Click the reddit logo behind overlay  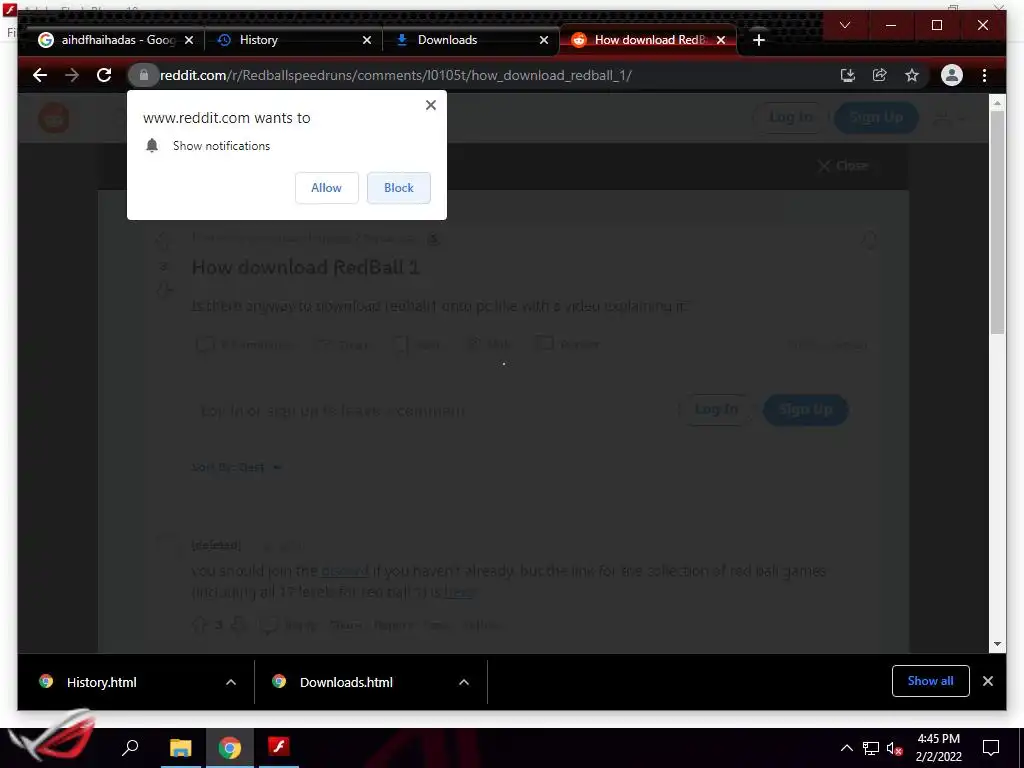click(54, 118)
